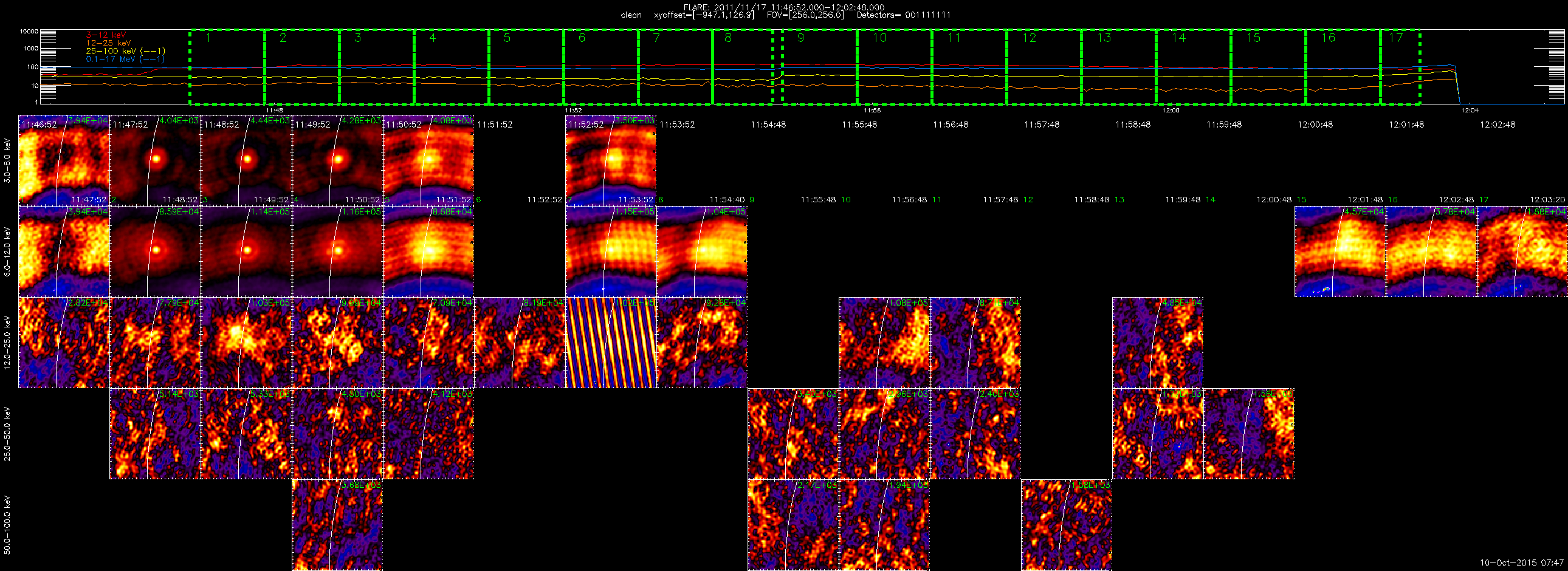Open the 25-50 keV image labeled 4.12E+03
Screen dimensions: 1568x571
(428, 434)
